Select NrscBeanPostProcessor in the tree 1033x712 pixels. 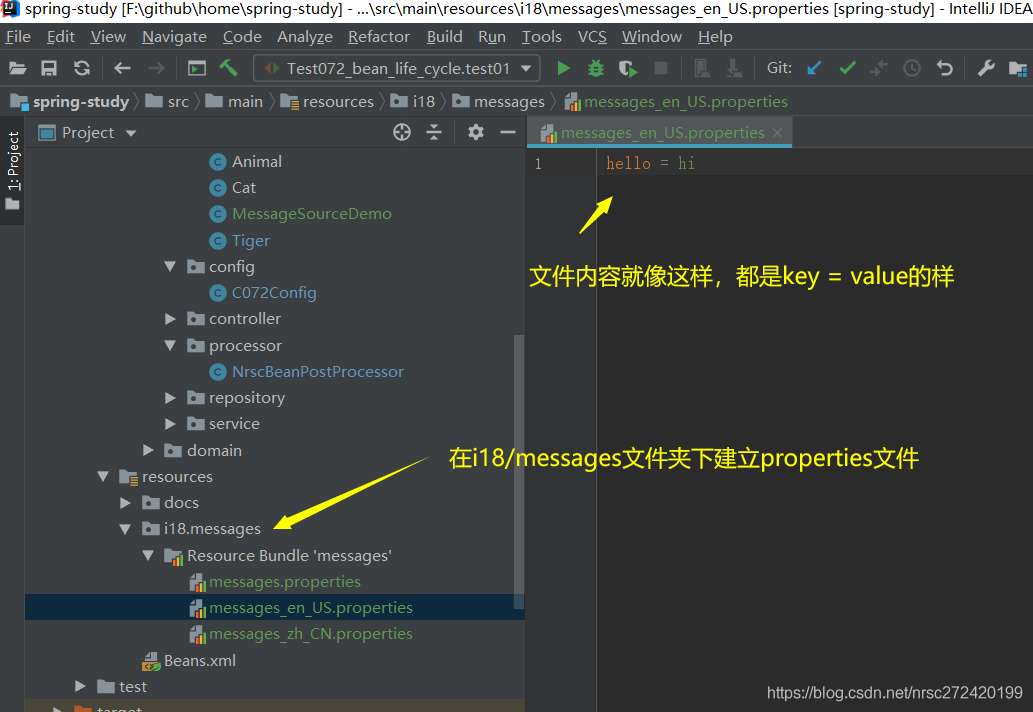point(318,372)
